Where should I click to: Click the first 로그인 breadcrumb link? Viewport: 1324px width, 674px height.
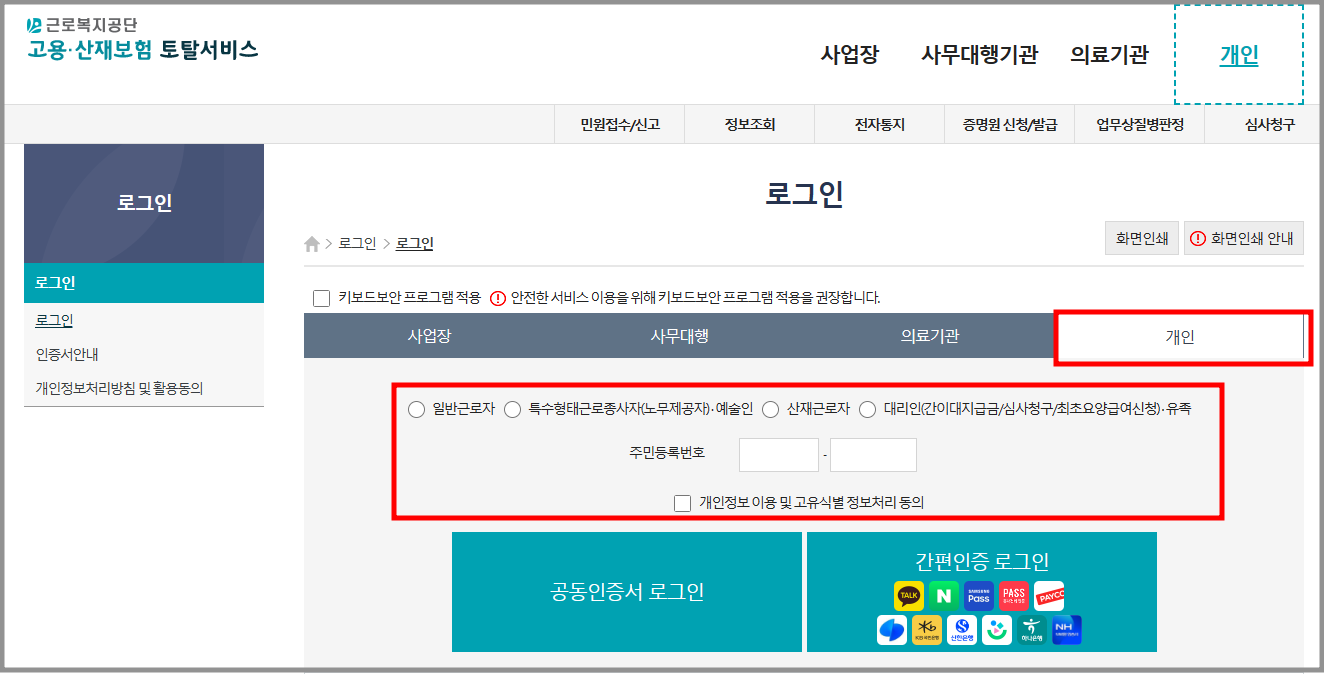357,243
